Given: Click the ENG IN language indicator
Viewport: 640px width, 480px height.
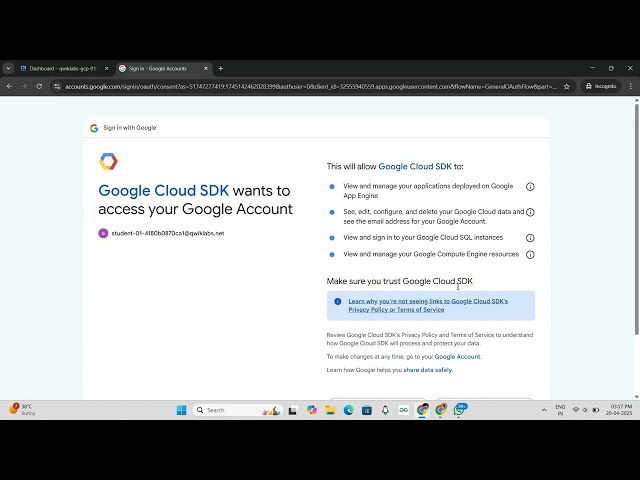Looking at the screenshot, I should click(560, 410).
